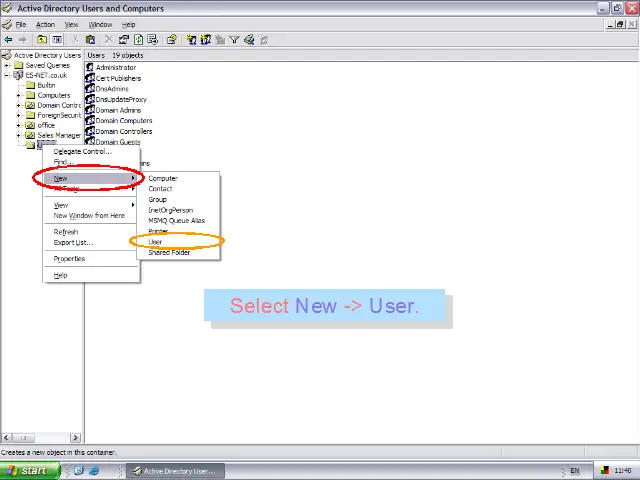Screen dimensions: 640x480
Task: Select MSMQ Queue Alias in the submenu
Action: click(178, 220)
